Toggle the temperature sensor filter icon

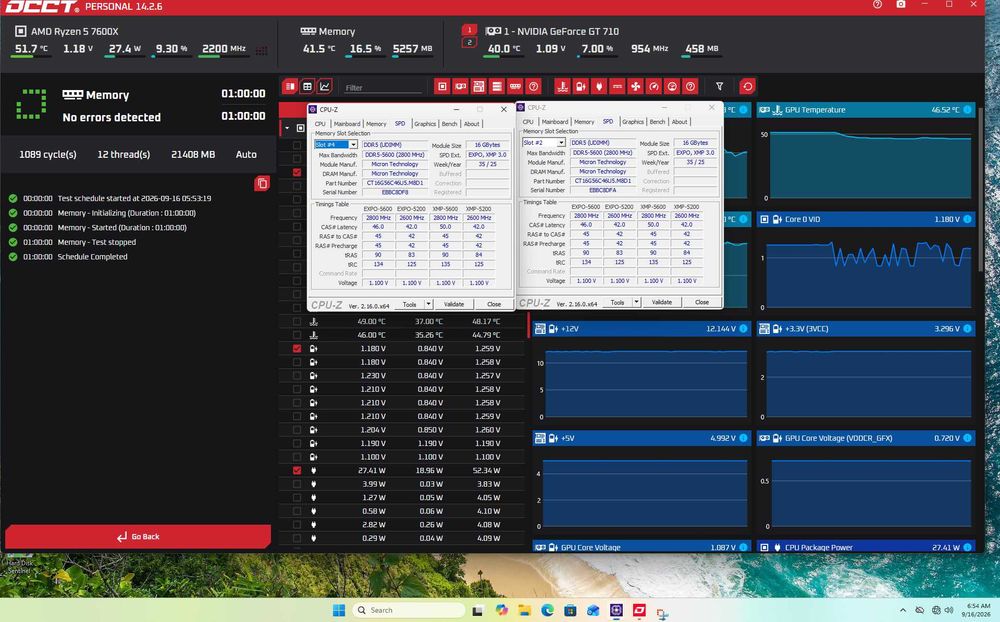click(x=562, y=86)
